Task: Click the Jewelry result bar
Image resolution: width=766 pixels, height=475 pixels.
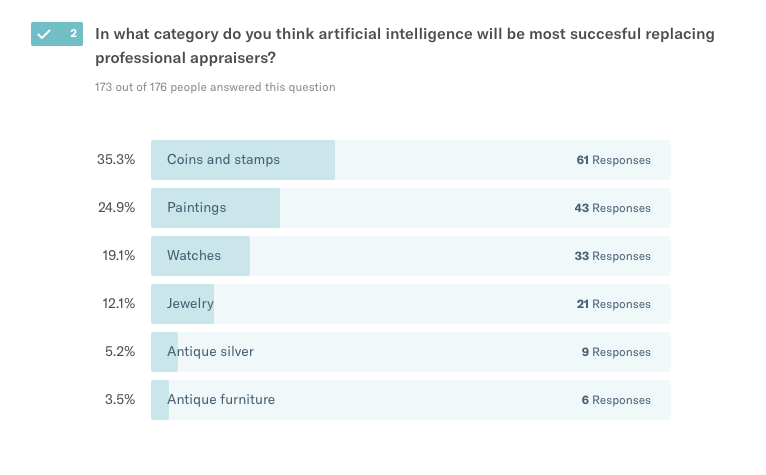Action: point(410,304)
